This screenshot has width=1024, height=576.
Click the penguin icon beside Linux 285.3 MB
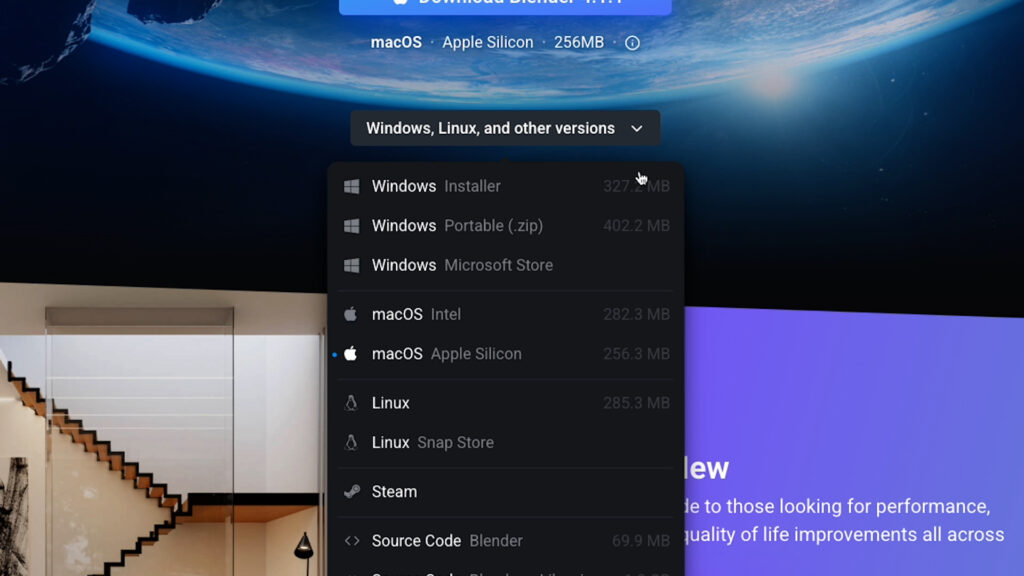coord(351,403)
